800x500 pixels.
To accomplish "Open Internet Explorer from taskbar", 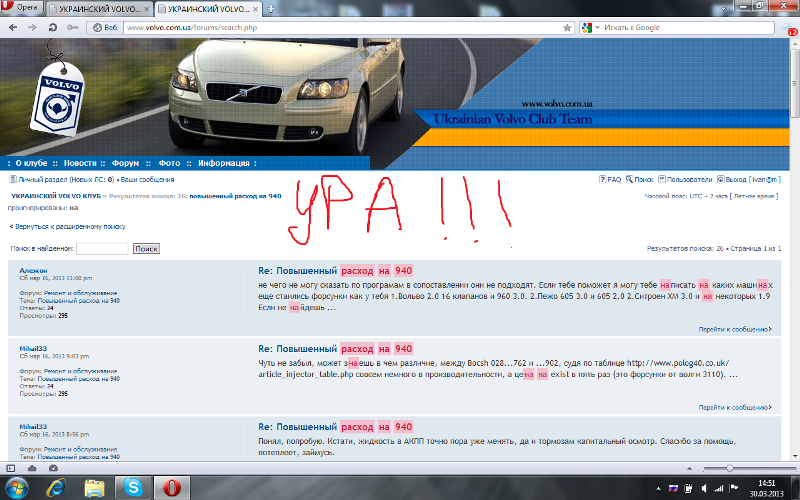I will click(x=55, y=488).
